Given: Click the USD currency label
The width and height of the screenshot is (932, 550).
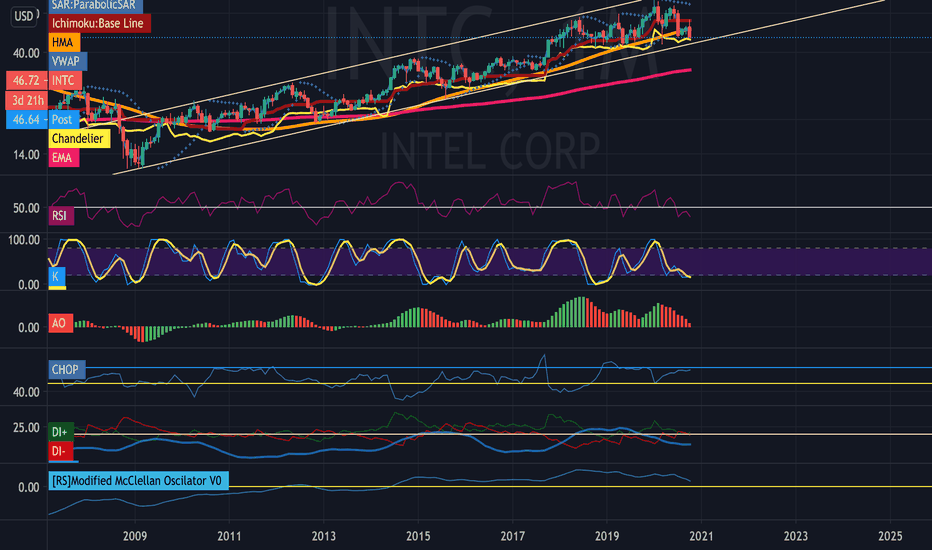Looking at the screenshot, I should [x=24, y=16].
